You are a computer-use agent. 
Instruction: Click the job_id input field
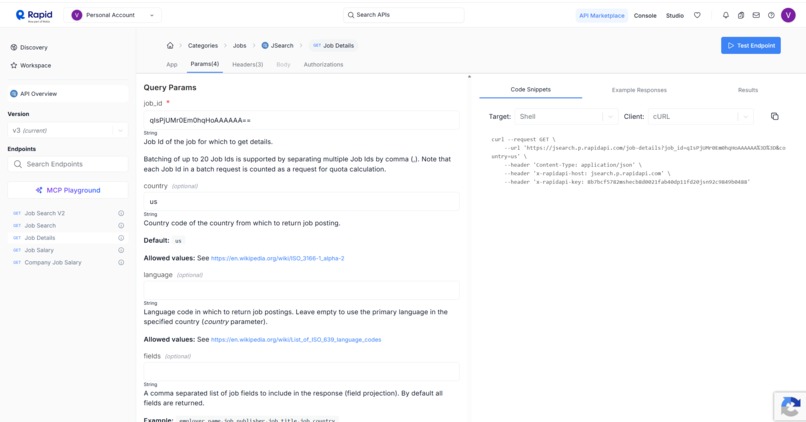coord(301,120)
